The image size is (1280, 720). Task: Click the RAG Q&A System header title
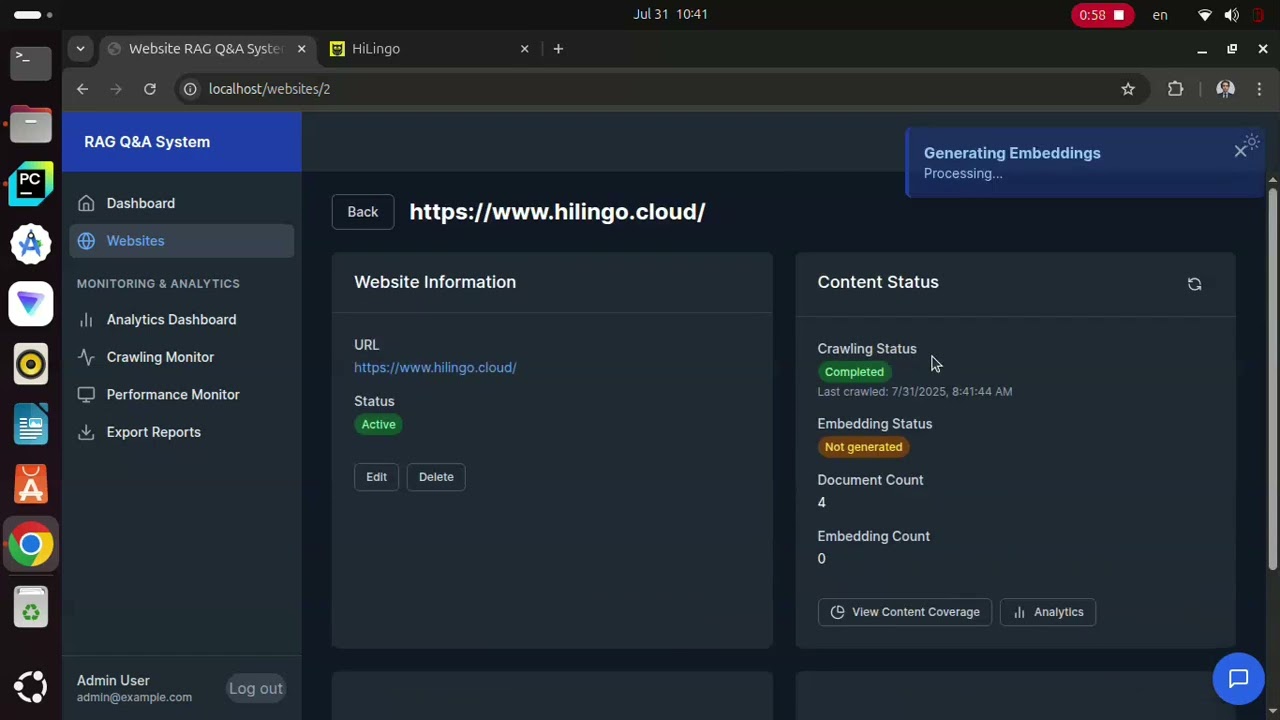[147, 142]
